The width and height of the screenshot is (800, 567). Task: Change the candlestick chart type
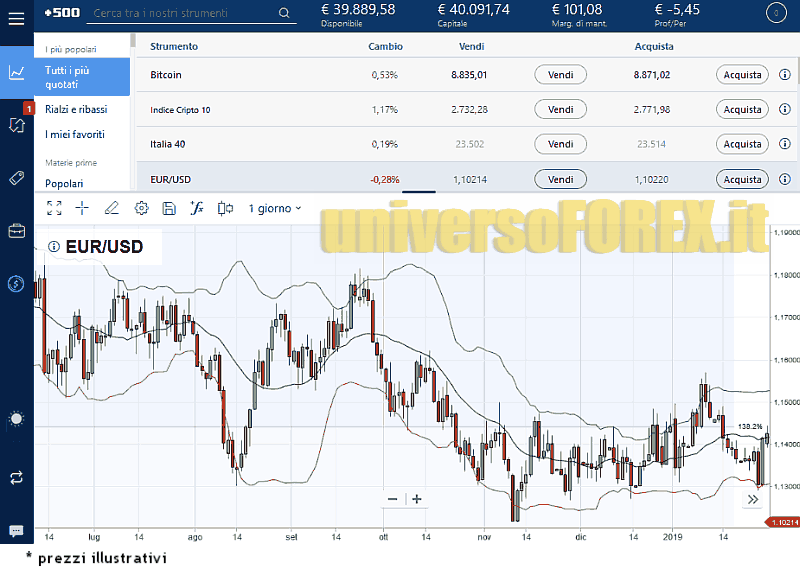coord(226,208)
